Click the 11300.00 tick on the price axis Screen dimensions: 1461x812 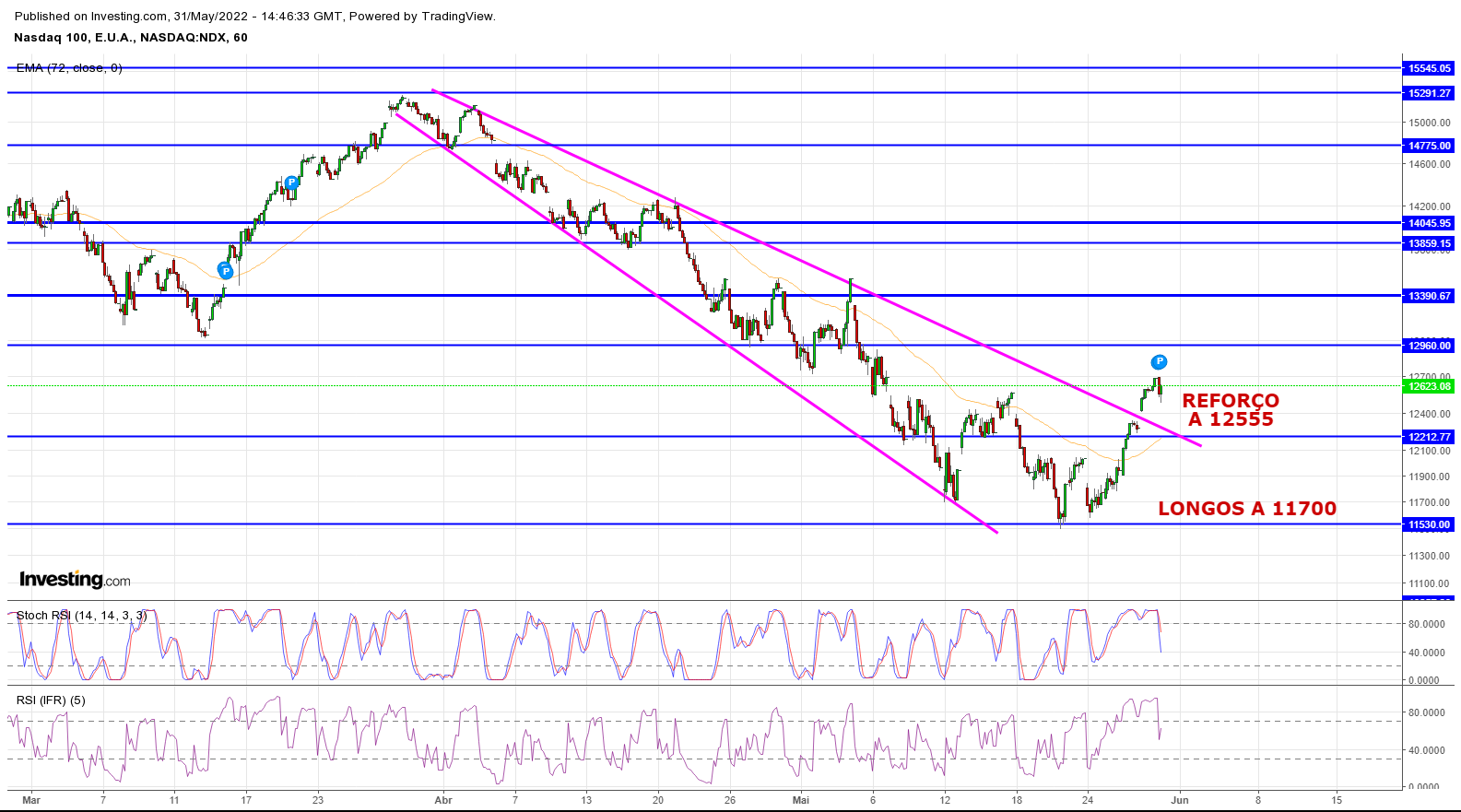coord(1429,556)
